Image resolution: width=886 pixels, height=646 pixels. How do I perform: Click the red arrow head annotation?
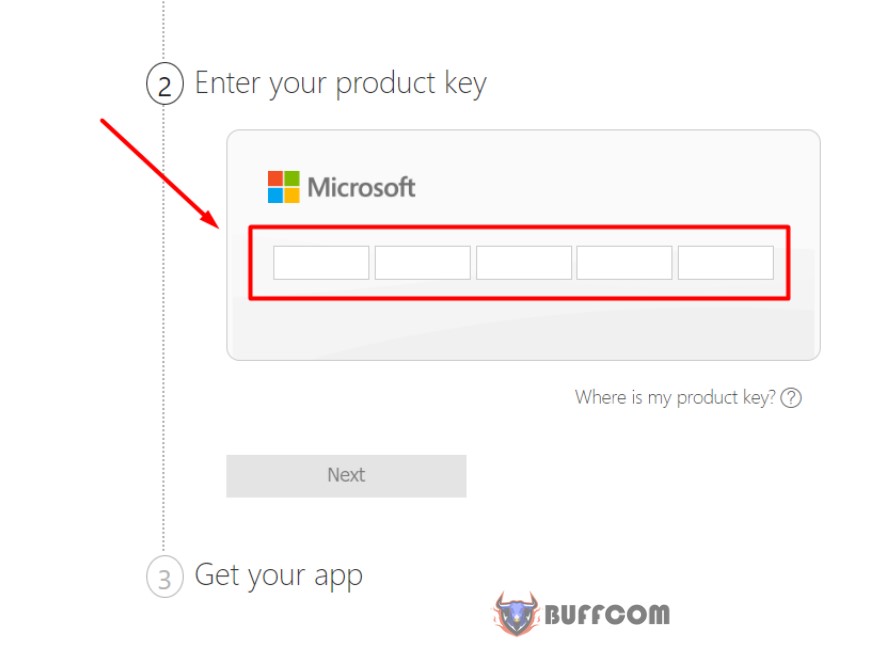[210, 219]
